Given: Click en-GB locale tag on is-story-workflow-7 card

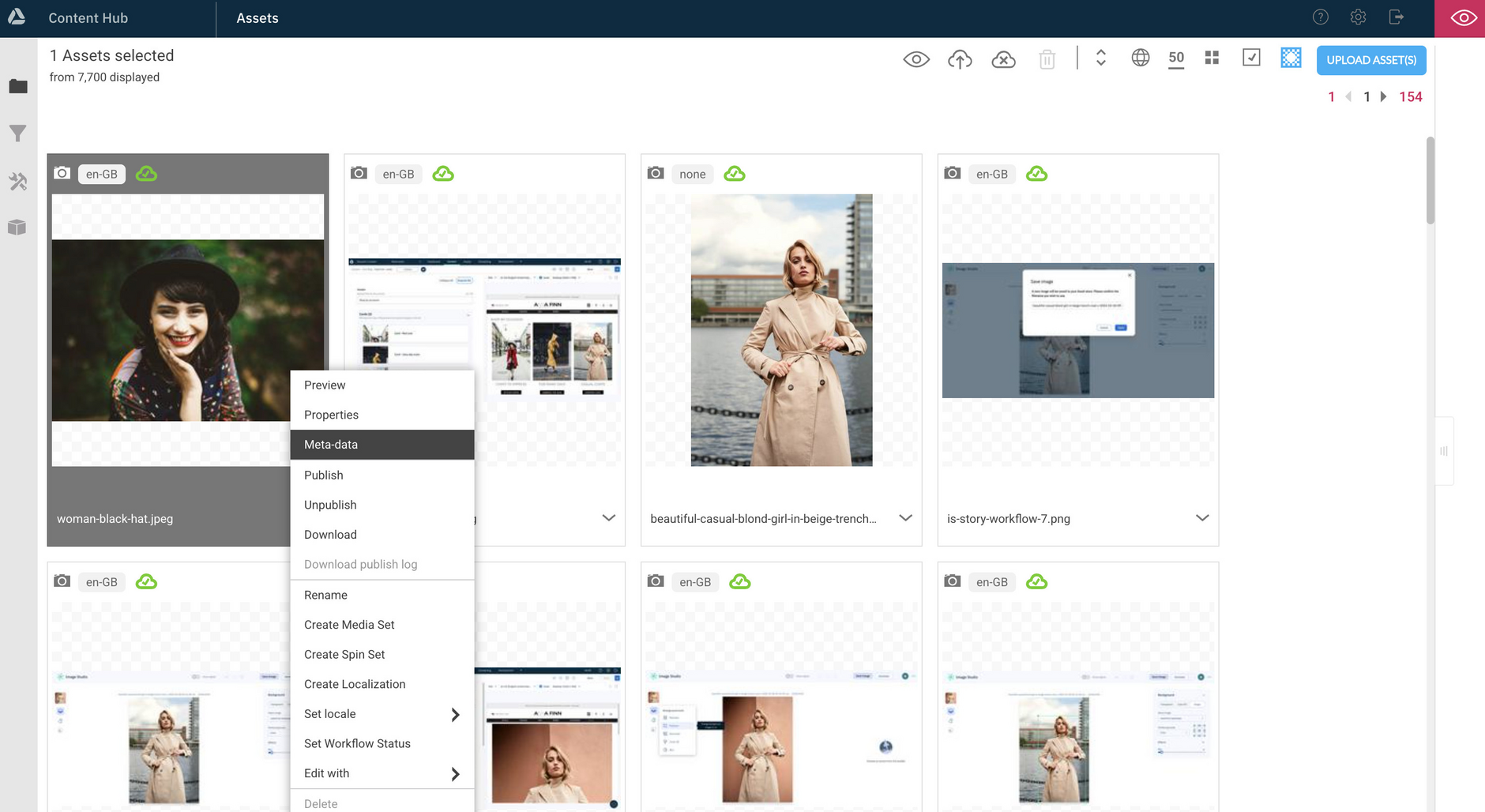Looking at the screenshot, I should [992, 174].
